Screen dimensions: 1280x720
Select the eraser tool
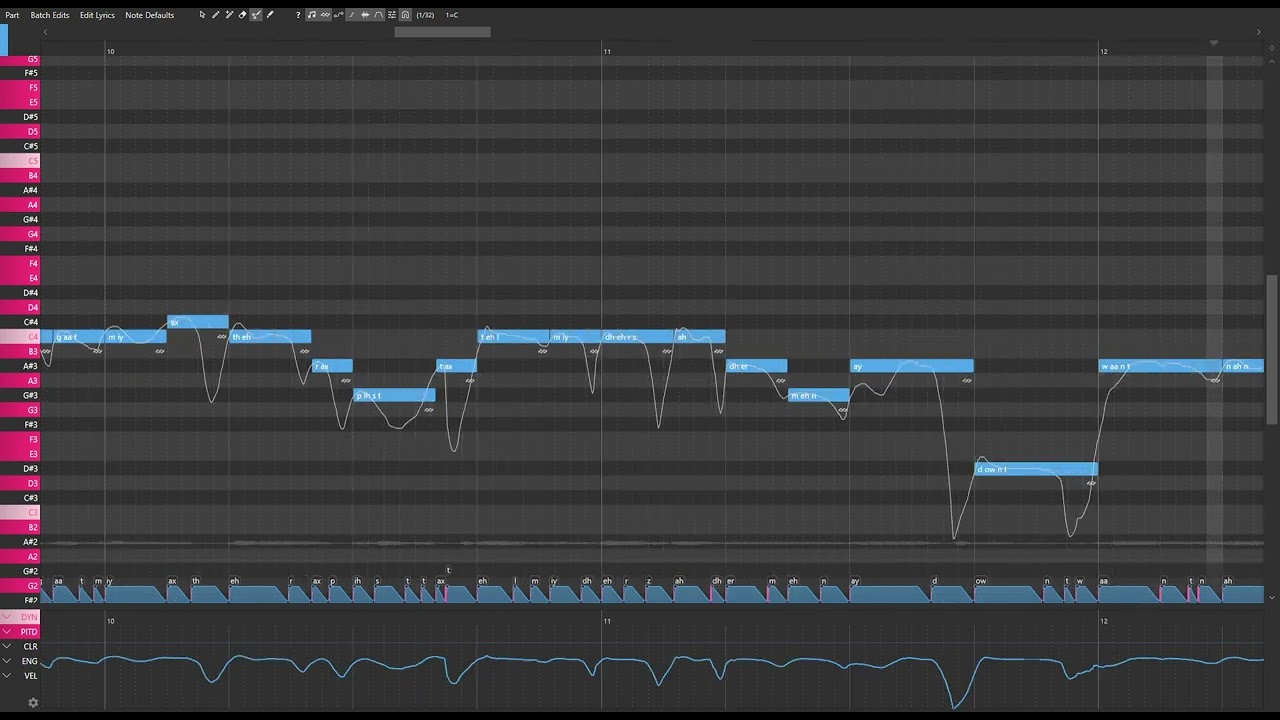coord(242,15)
